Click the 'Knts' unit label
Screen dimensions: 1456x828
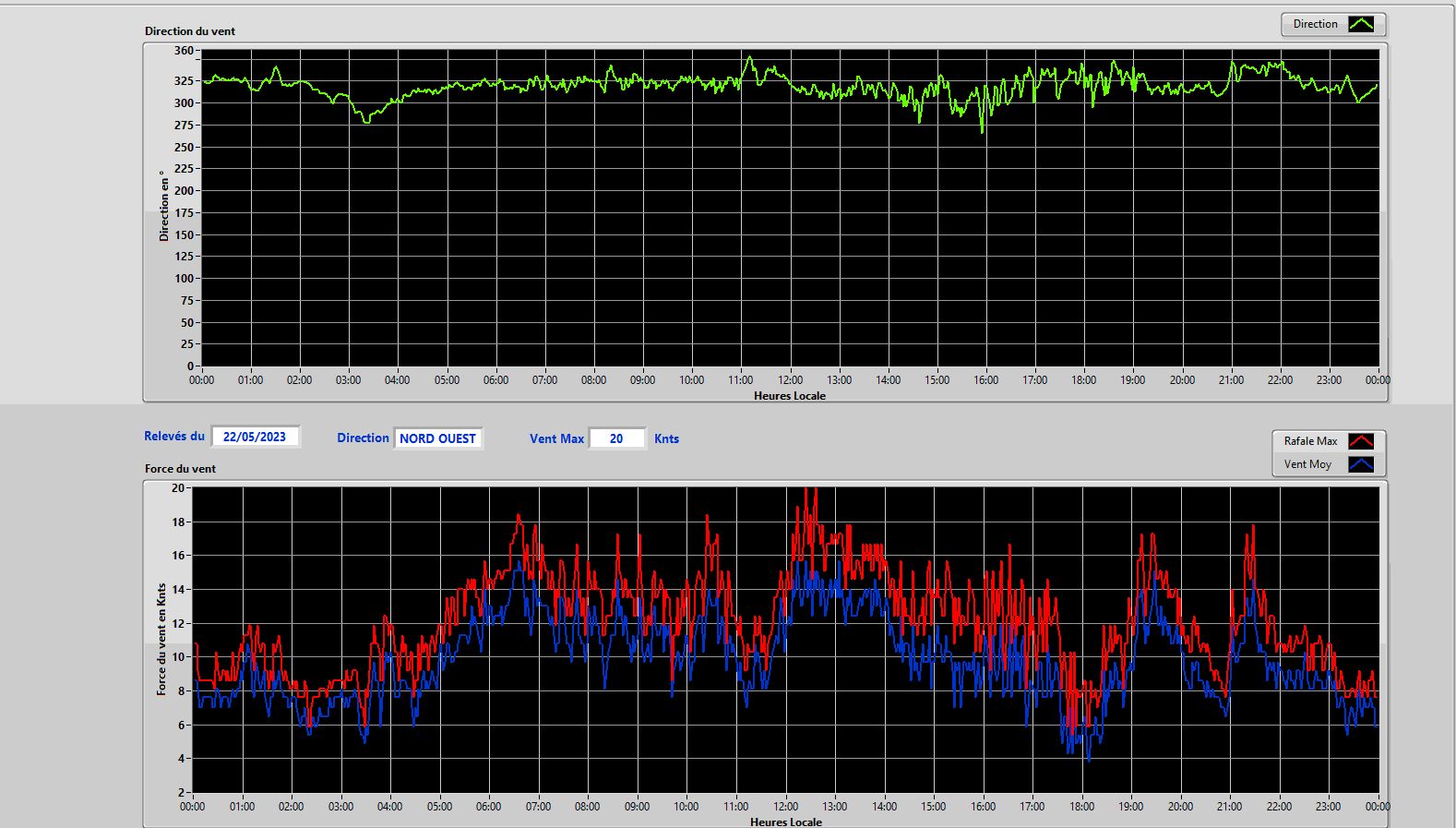(666, 439)
